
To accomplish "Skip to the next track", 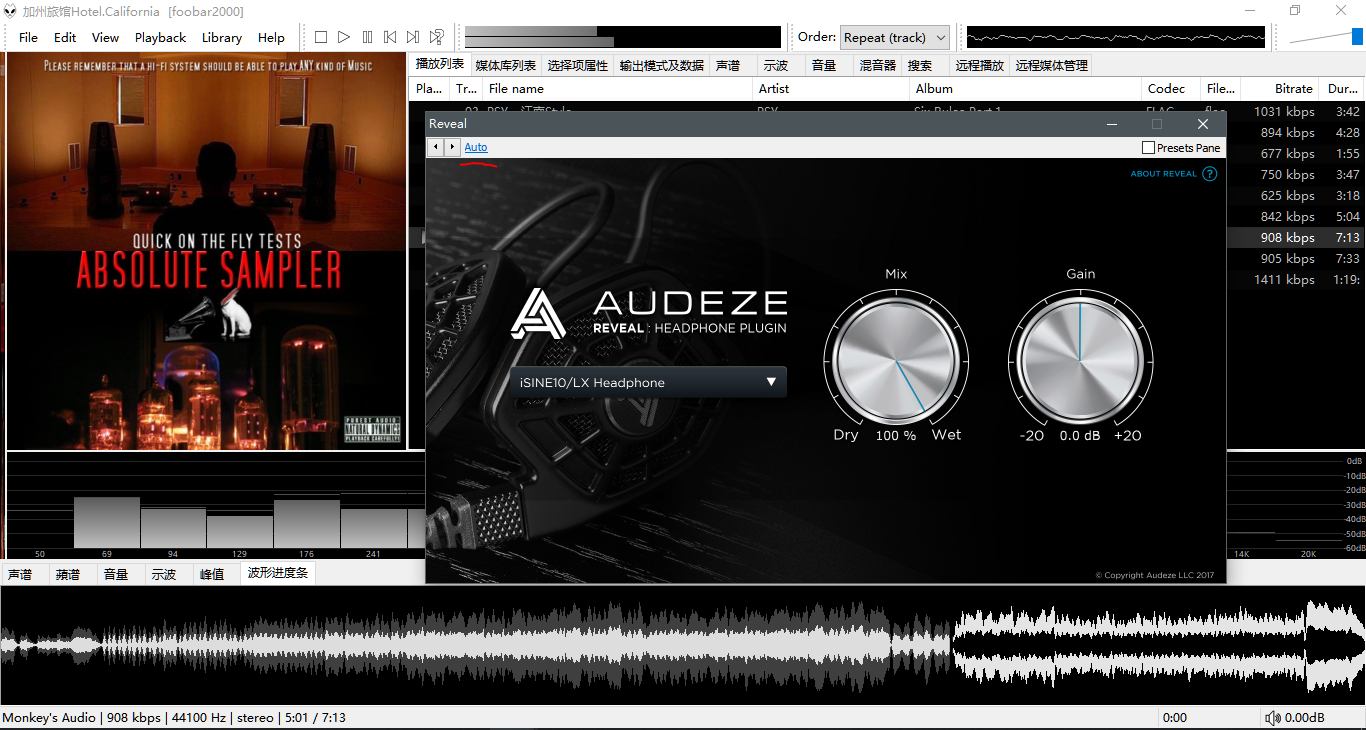I will click(413, 37).
